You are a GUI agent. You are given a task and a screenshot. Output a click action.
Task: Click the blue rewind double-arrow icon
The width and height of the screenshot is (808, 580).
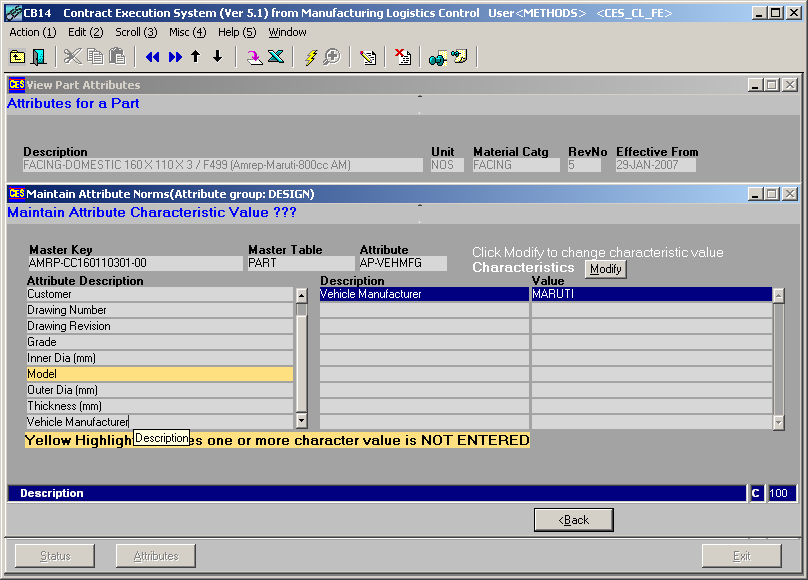click(153, 57)
